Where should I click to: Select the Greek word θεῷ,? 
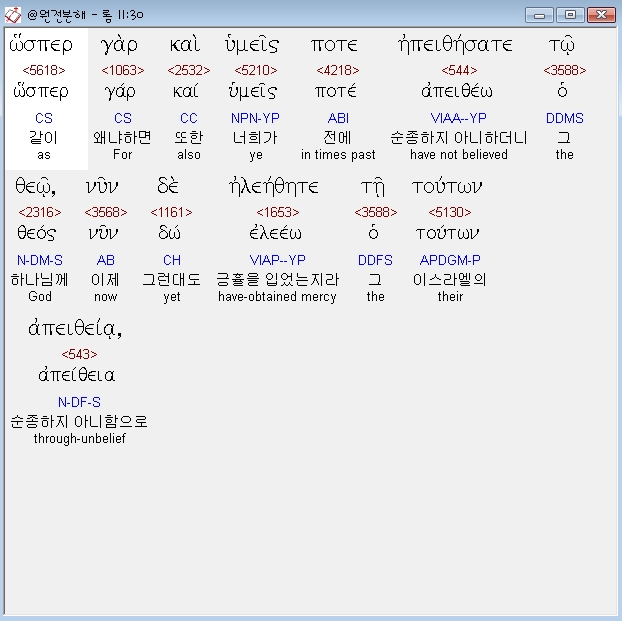tap(35, 187)
